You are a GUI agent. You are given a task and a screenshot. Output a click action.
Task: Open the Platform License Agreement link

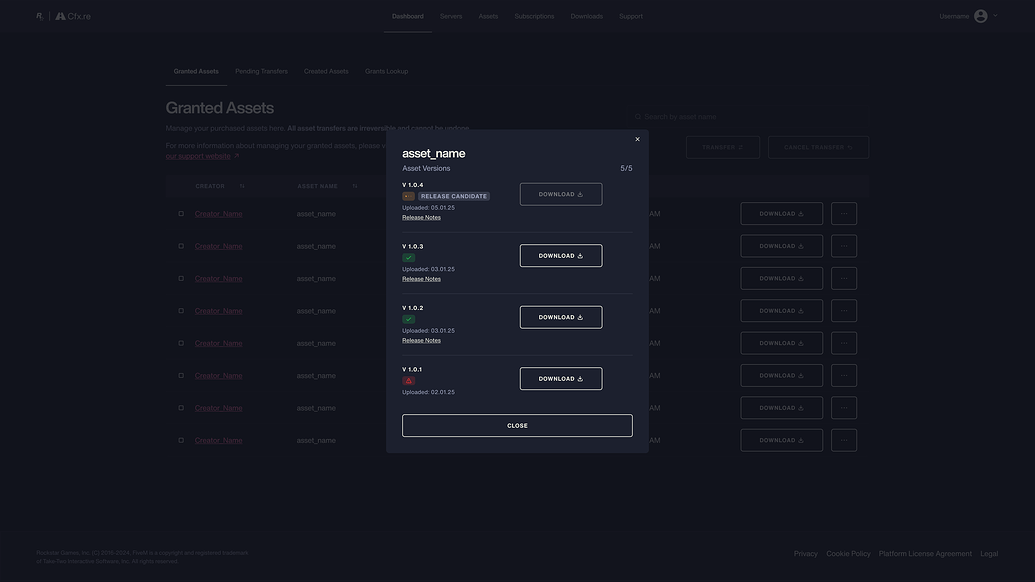(x=925, y=554)
